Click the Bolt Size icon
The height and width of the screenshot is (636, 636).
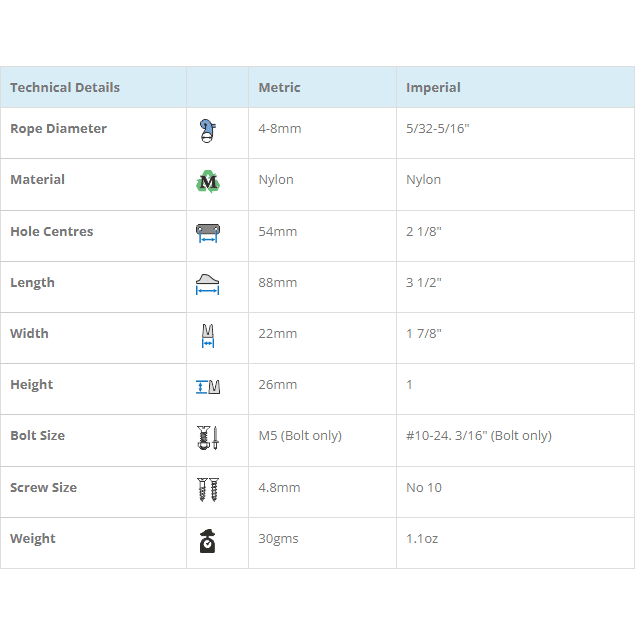click(207, 437)
